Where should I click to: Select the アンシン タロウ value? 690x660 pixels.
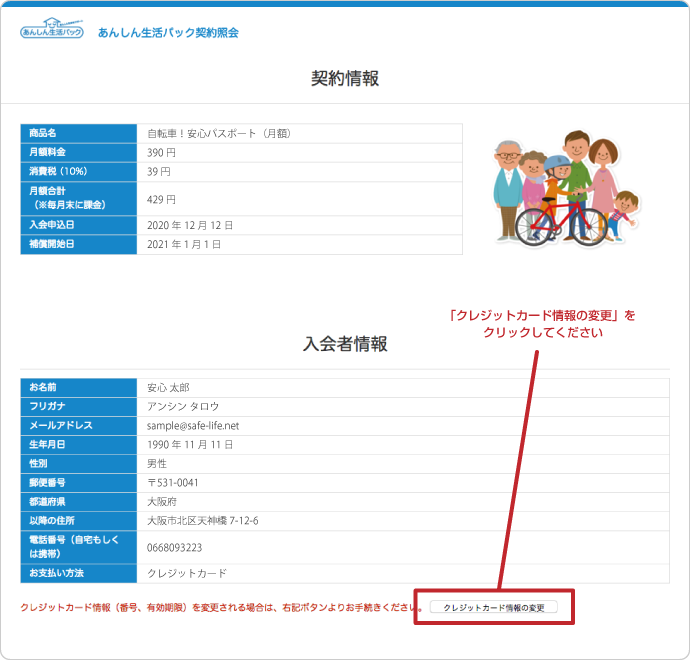tap(183, 407)
